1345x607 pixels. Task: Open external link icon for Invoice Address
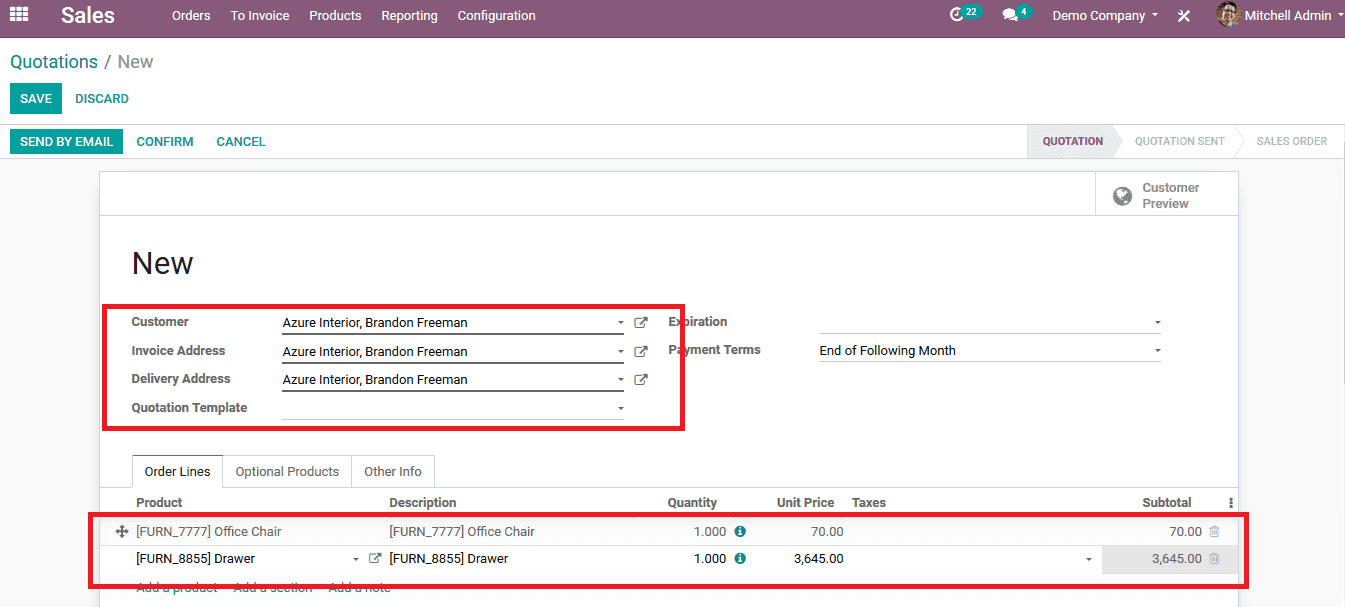pos(641,351)
